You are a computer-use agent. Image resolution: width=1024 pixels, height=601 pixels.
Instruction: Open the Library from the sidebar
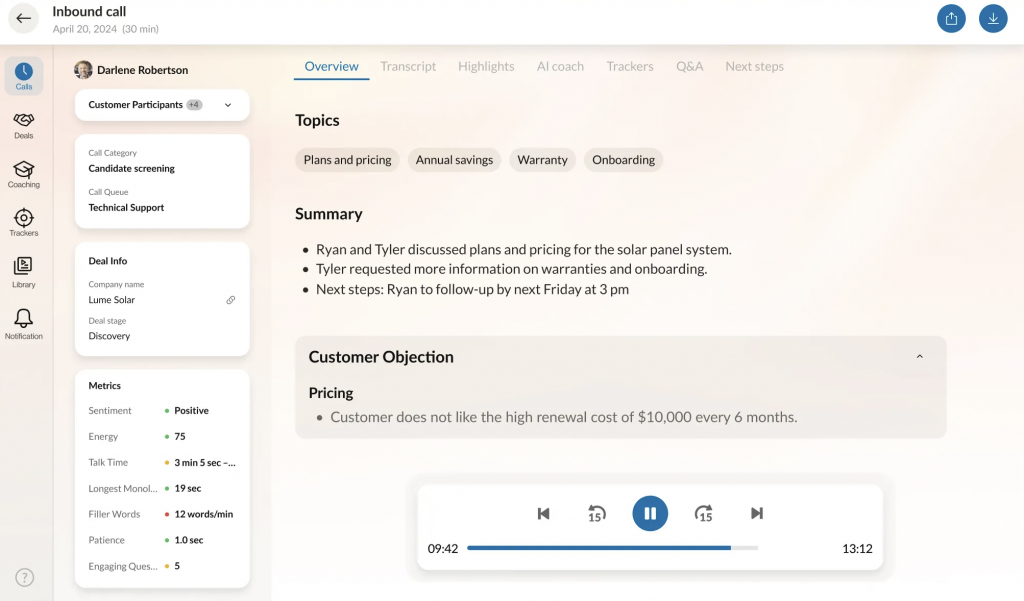pyautogui.click(x=23, y=270)
